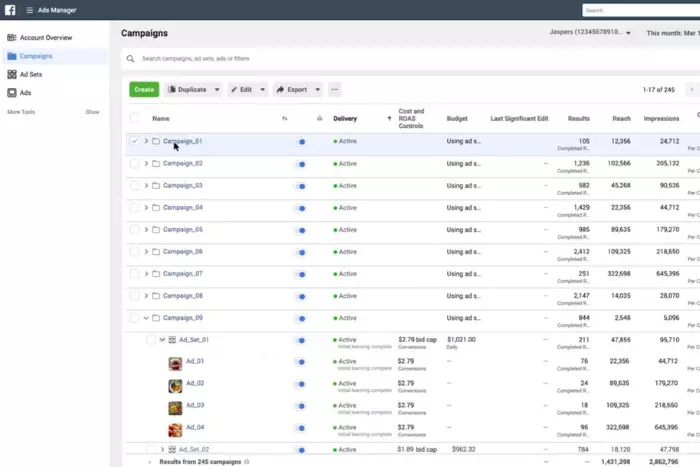Image resolution: width=700 pixels, height=467 pixels.
Task: Click the Facebook logo icon
Action: 10,10
